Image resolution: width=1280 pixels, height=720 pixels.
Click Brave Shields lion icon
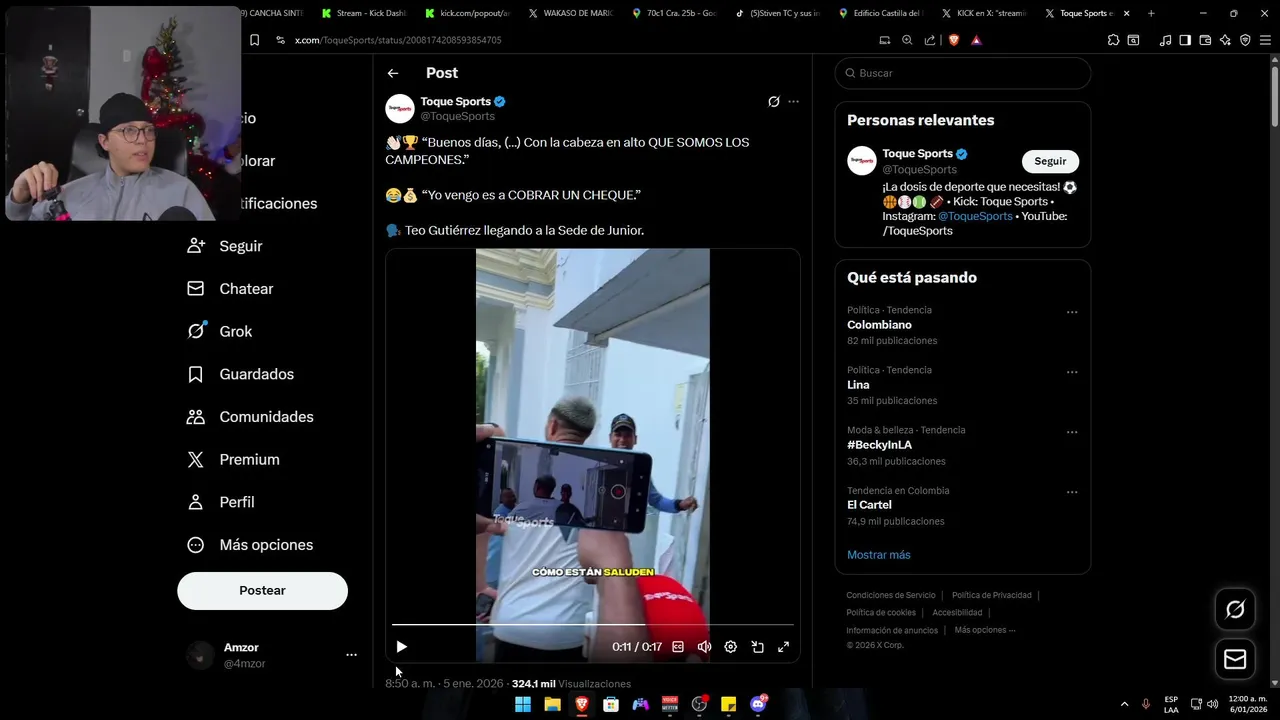[x=953, y=40]
